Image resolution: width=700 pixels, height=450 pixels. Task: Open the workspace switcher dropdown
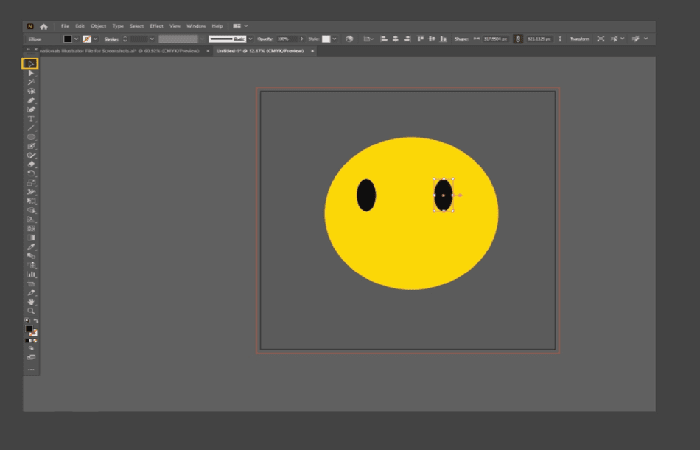click(x=241, y=26)
